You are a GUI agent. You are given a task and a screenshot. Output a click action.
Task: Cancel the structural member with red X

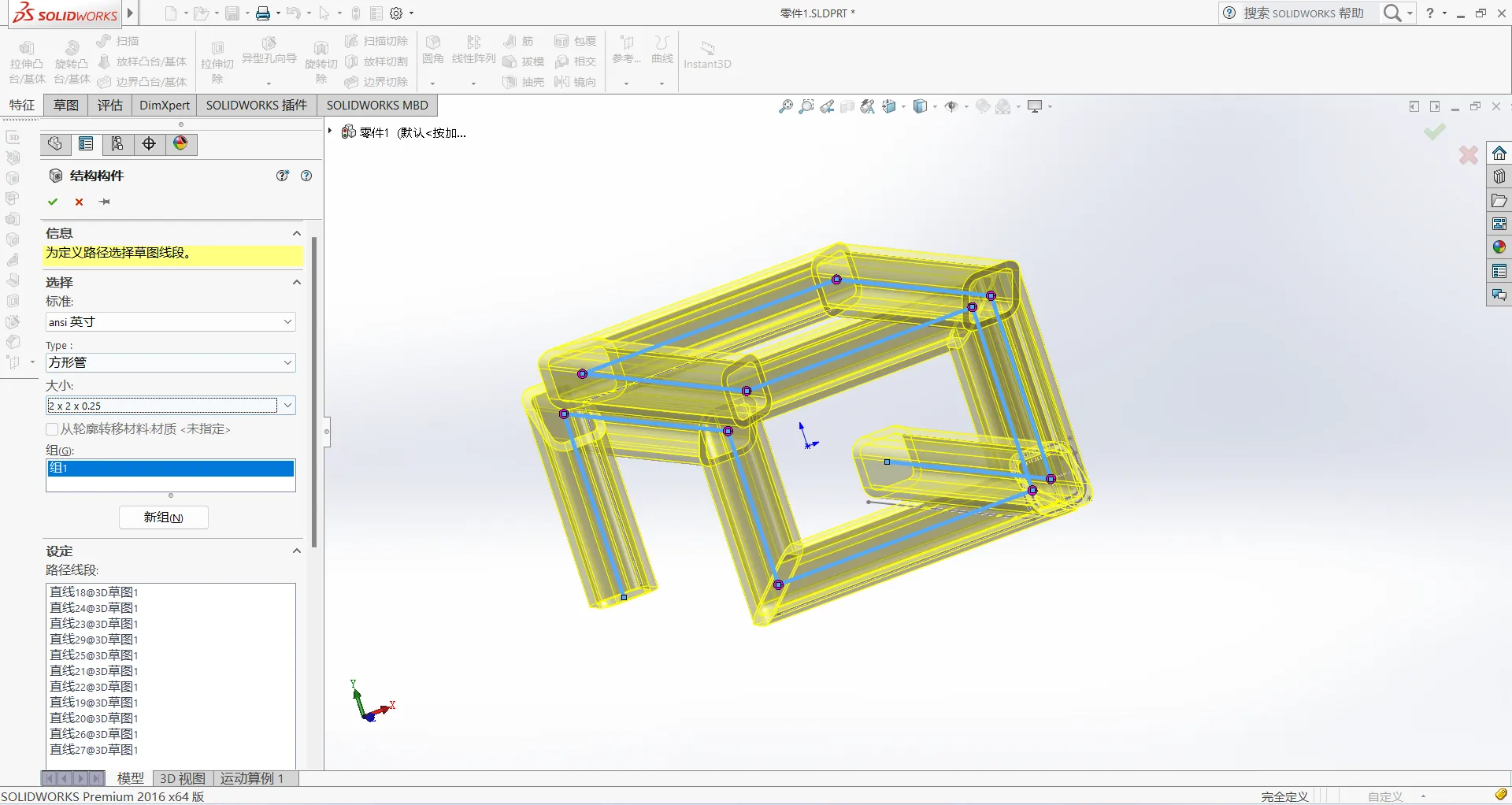[x=79, y=202]
